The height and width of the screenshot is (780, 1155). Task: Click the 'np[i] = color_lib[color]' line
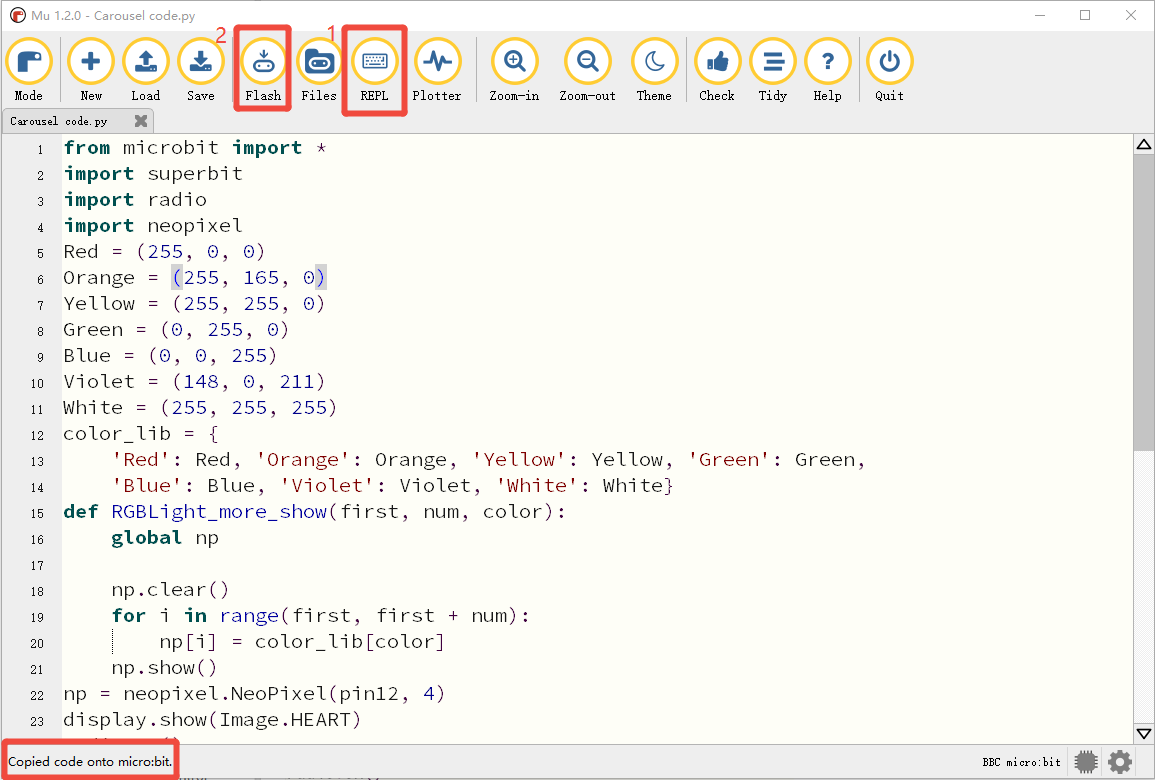302,642
